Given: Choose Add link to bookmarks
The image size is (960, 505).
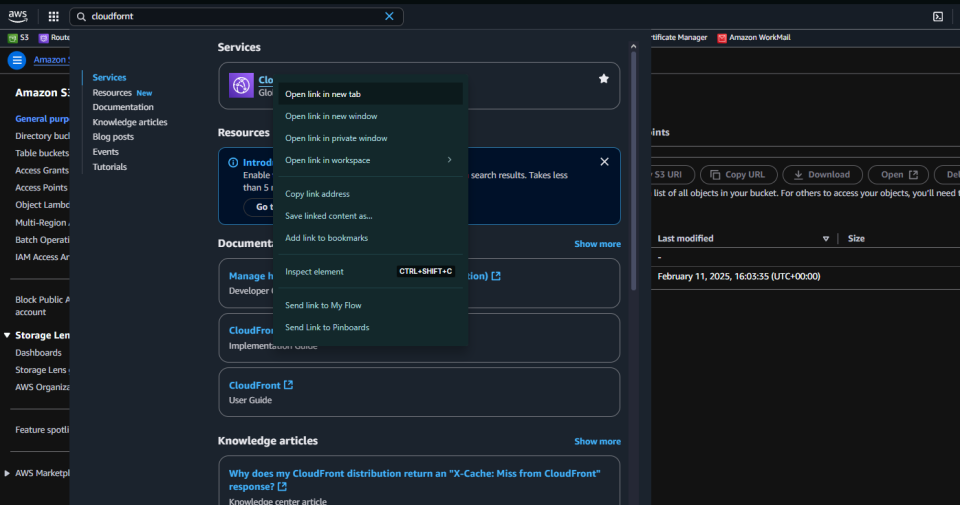Looking at the screenshot, I should coord(370,238).
